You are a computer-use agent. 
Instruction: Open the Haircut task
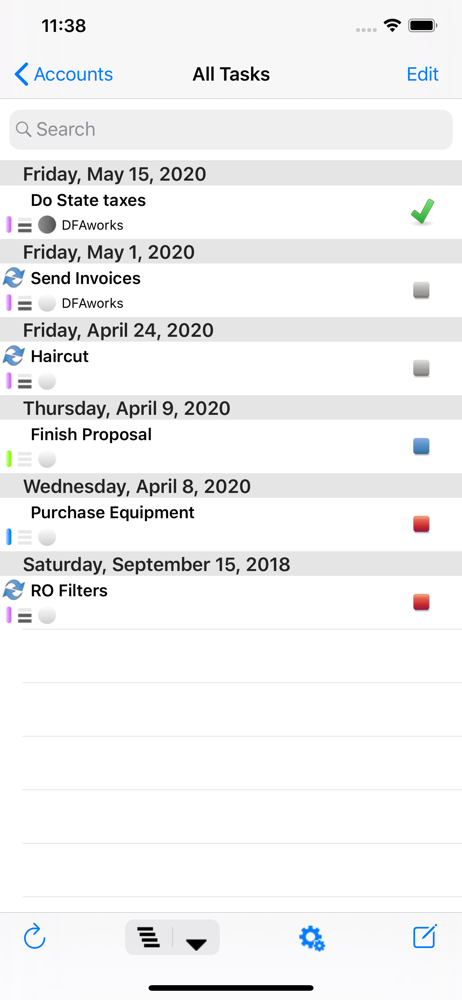click(x=231, y=368)
